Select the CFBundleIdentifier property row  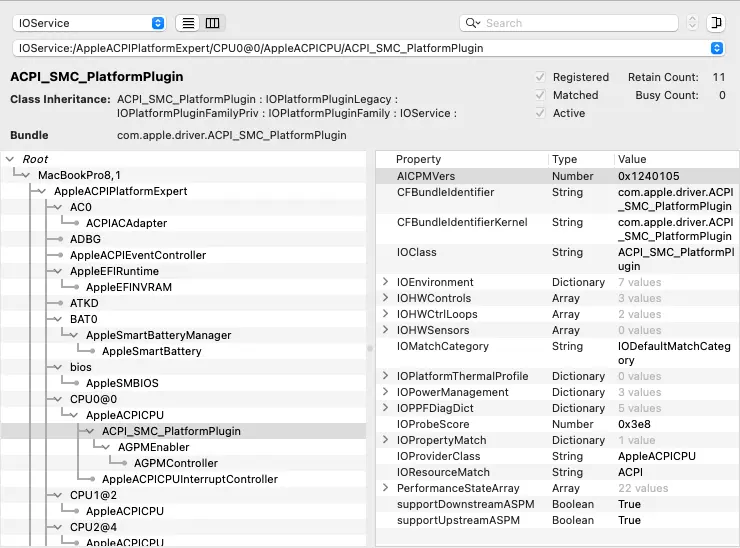(x=557, y=199)
